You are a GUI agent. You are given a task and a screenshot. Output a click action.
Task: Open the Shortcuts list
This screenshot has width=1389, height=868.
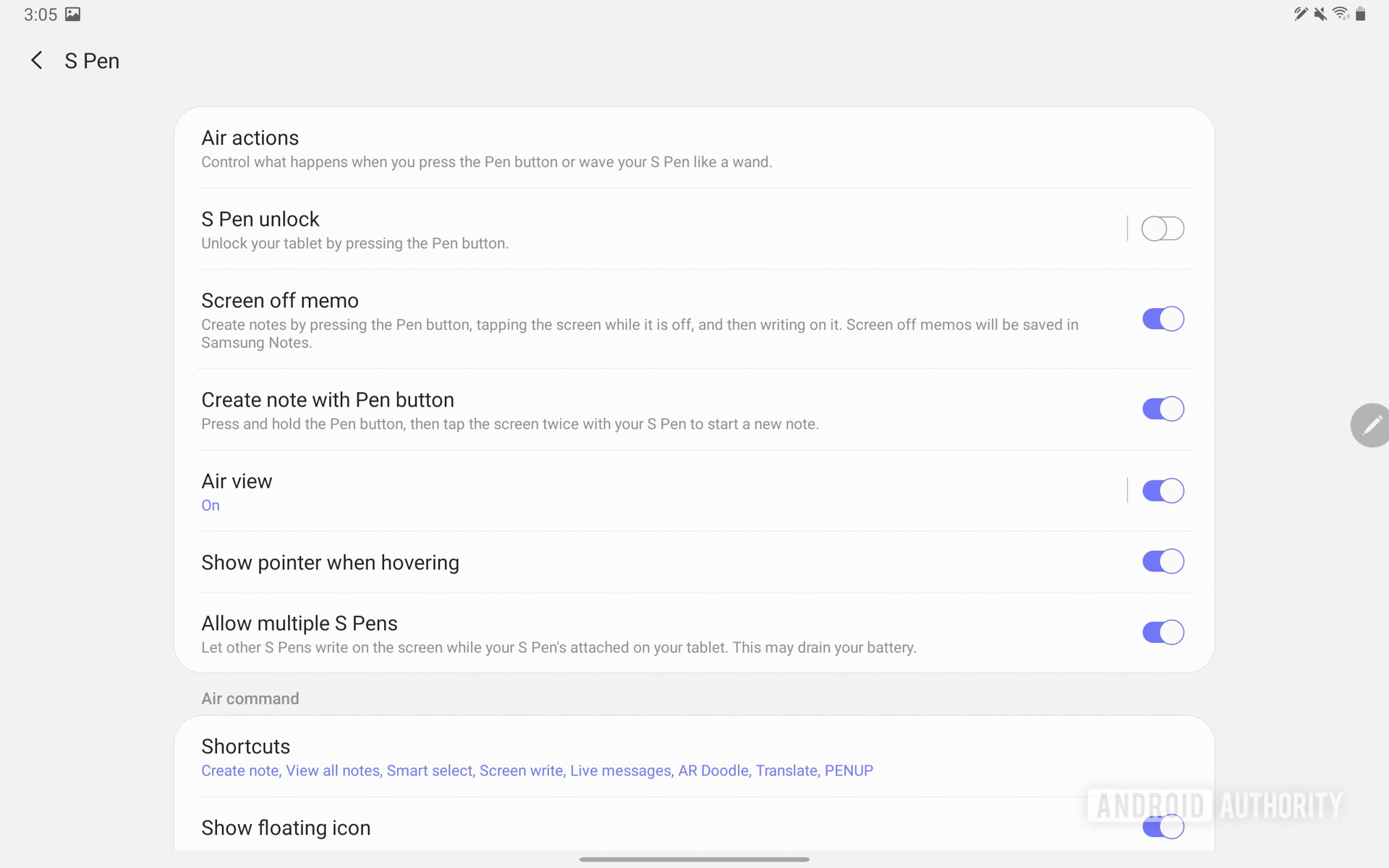coord(537,757)
